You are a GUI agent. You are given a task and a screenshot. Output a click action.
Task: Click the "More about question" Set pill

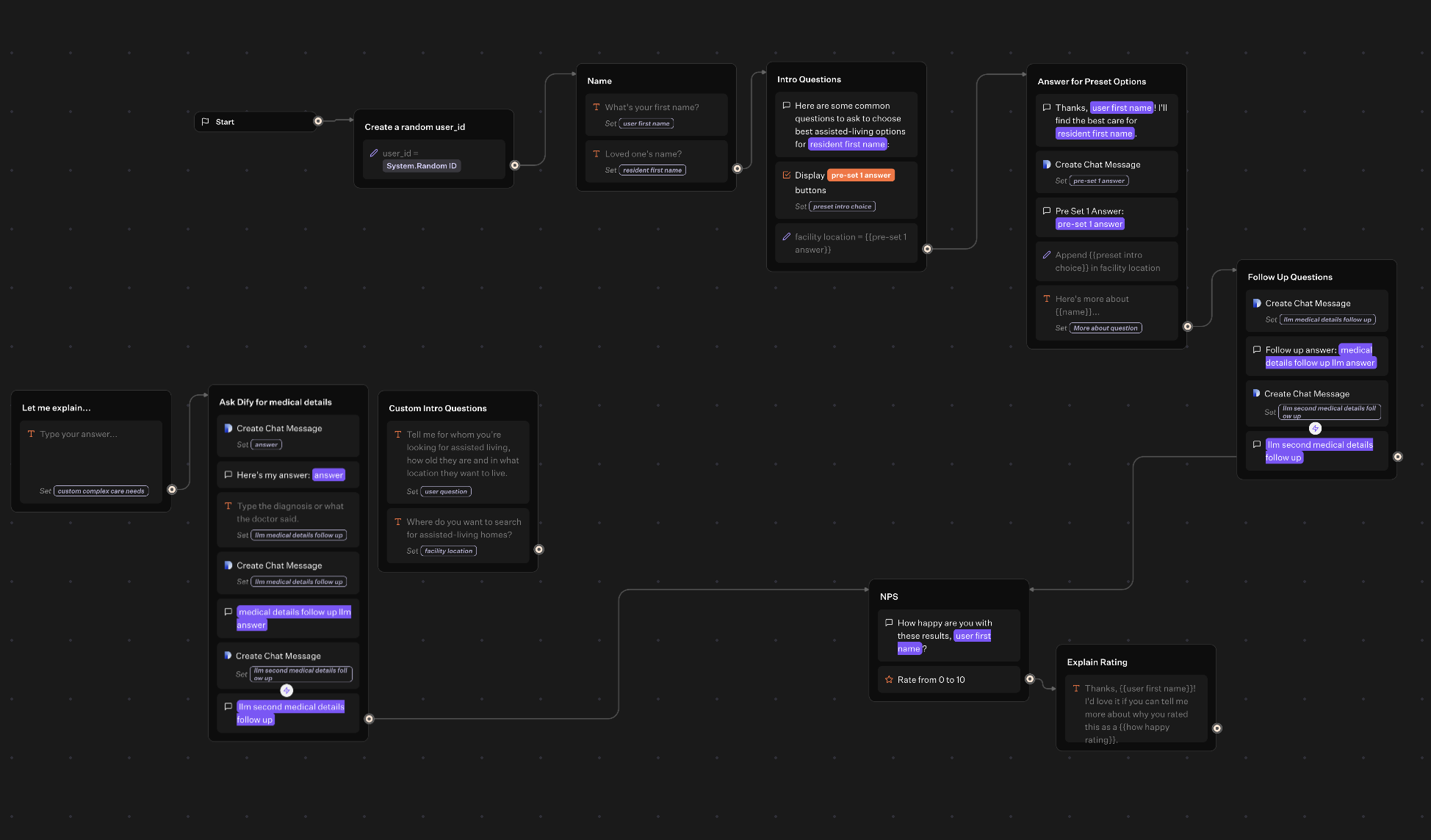1106,327
